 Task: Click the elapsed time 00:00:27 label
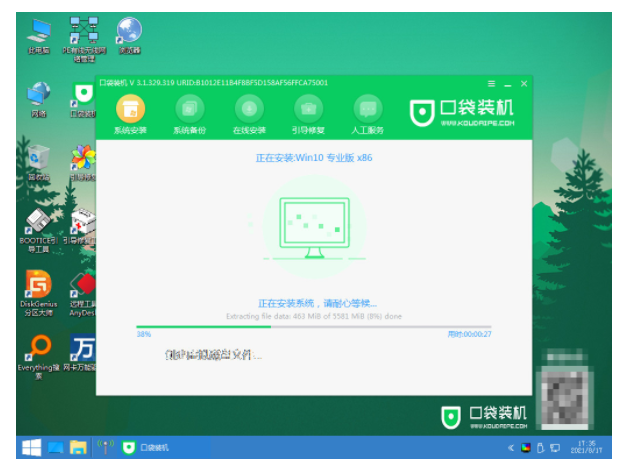469,334
